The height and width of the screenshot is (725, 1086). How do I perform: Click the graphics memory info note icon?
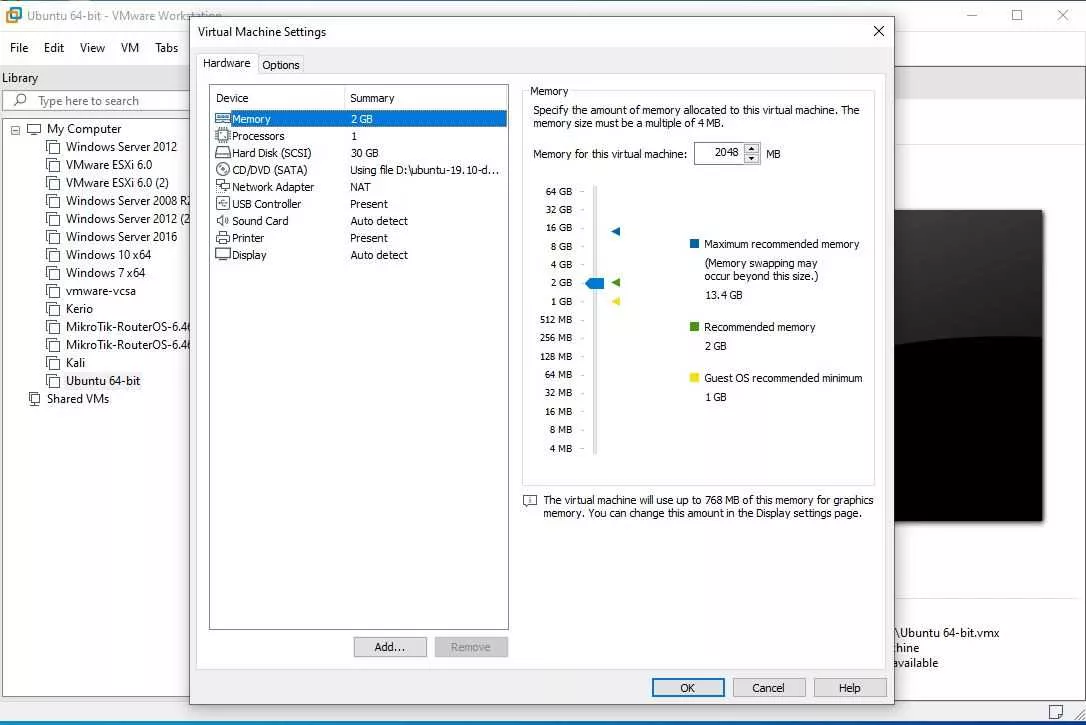[x=530, y=501]
